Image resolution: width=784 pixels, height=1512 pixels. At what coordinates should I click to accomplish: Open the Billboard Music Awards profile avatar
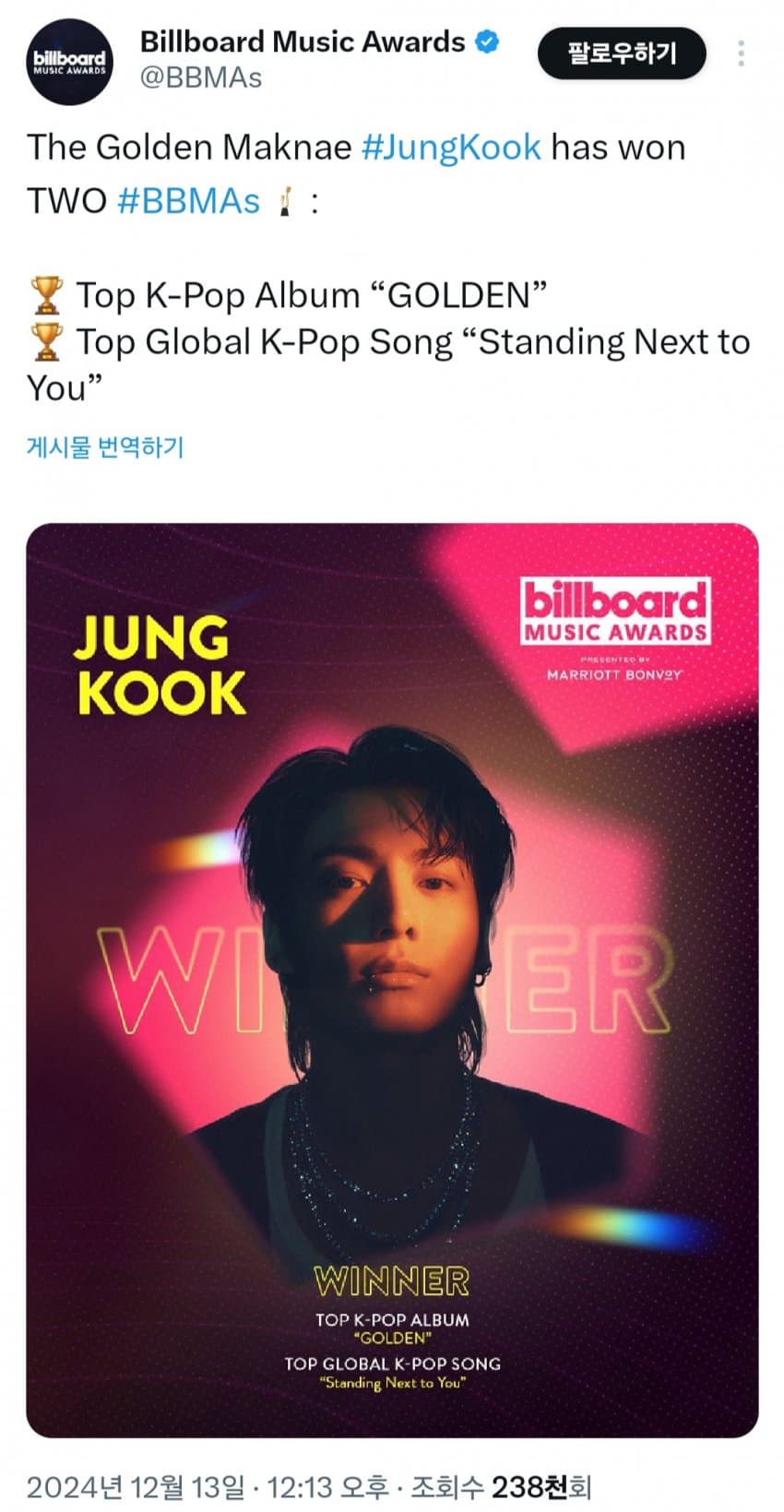tap(69, 61)
